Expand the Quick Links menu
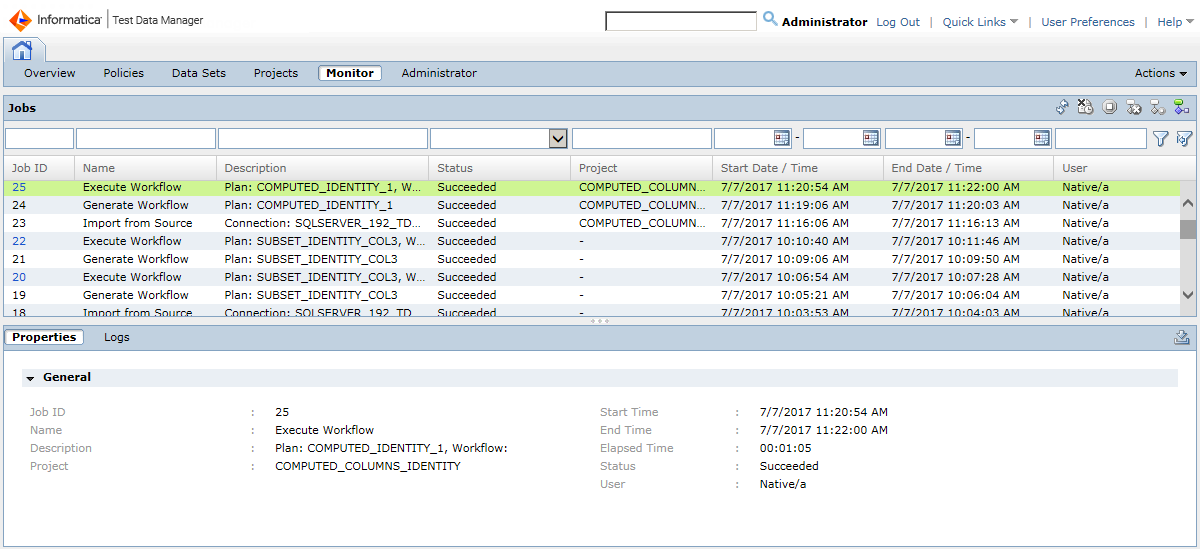The width and height of the screenshot is (1200, 549). click(x=980, y=22)
